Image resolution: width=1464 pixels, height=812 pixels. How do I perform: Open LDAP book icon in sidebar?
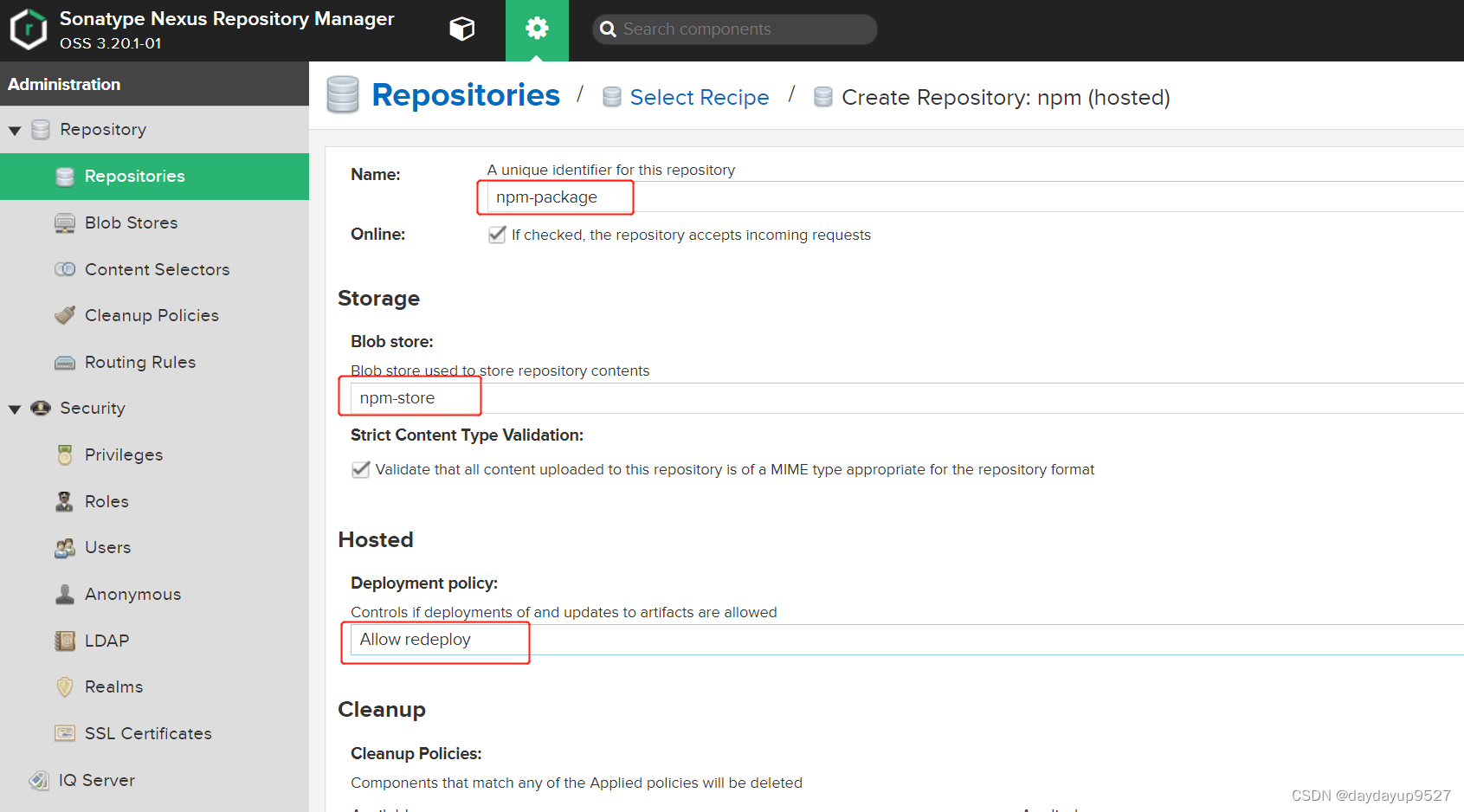(65, 641)
